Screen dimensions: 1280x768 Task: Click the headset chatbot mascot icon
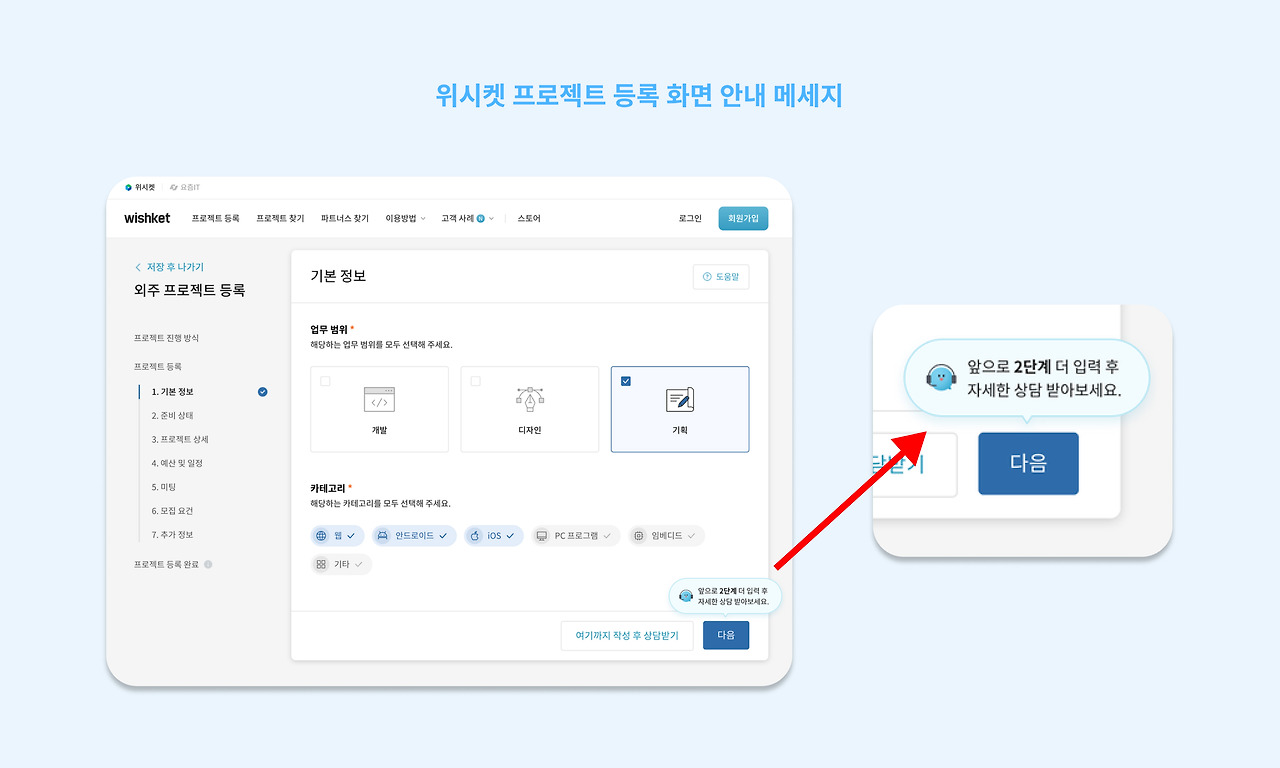click(x=686, y=596)
